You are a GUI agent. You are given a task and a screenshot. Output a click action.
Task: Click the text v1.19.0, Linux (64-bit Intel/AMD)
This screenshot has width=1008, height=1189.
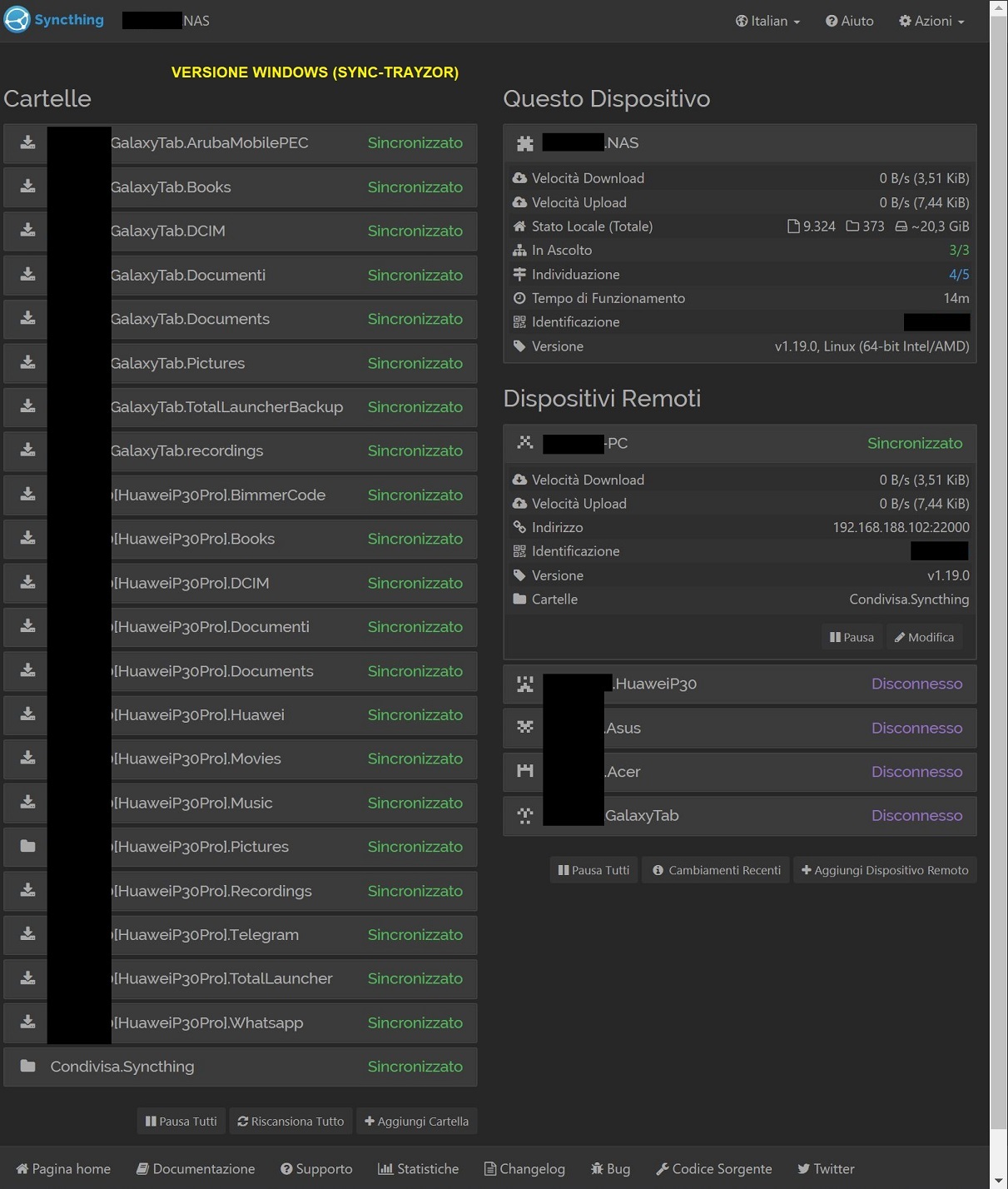coord(872,346)
